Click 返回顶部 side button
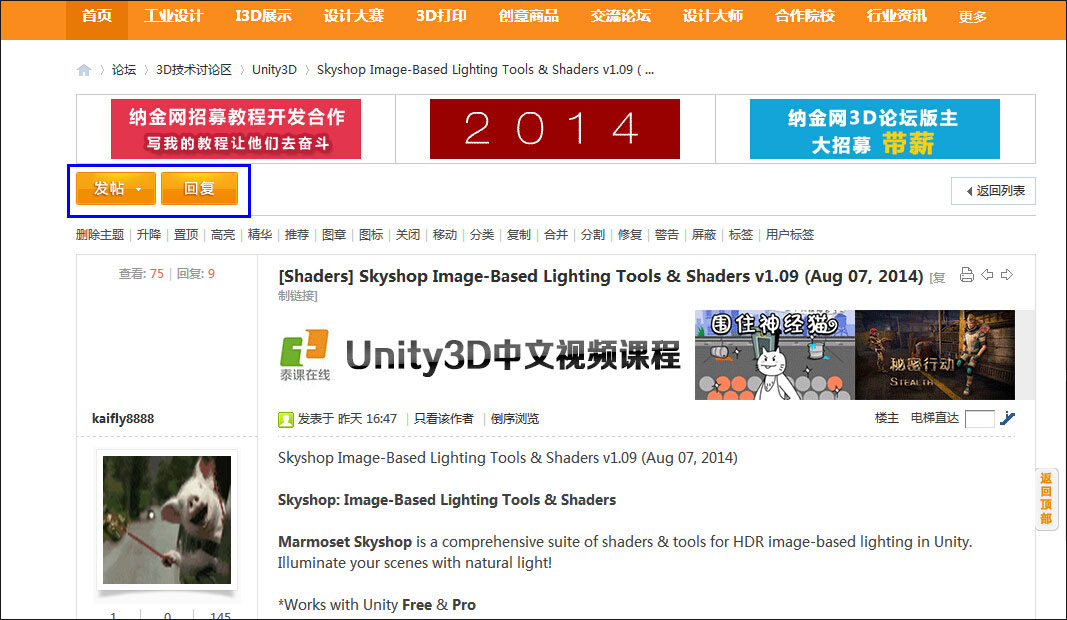 (x=1046, y=498)
